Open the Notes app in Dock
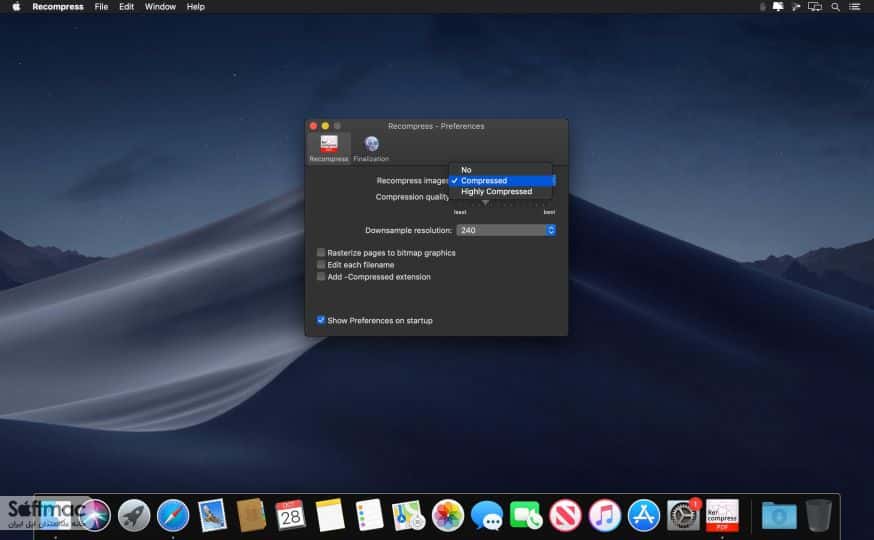 coord(330,515)
